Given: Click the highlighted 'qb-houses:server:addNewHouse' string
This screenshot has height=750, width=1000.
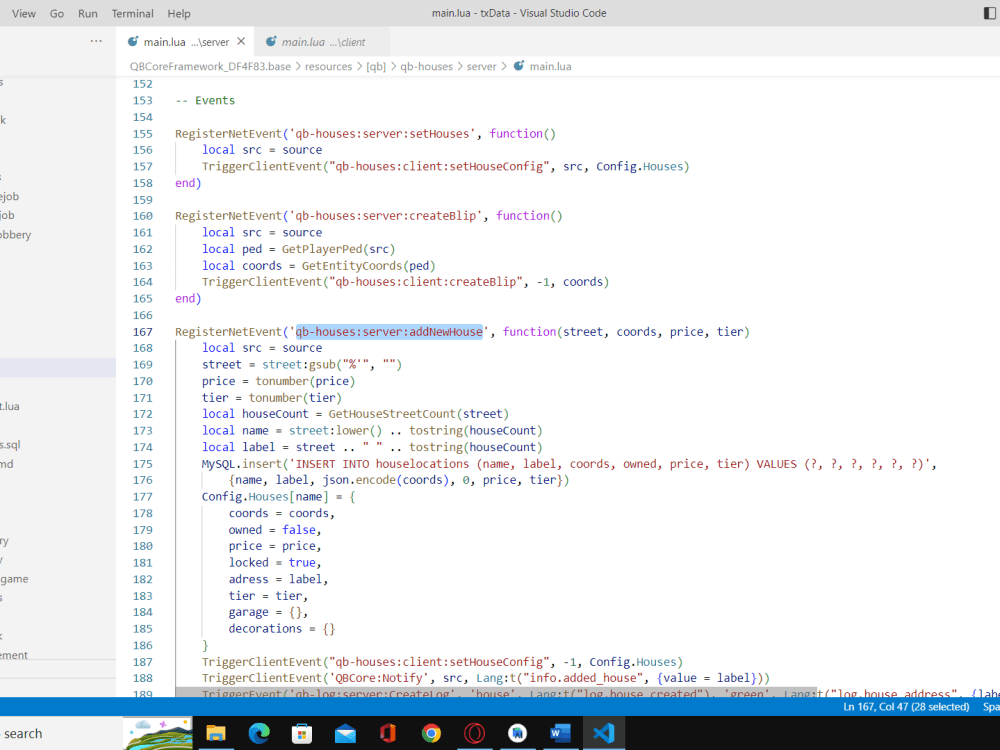Looking at the screenshot, I should 389,332.
